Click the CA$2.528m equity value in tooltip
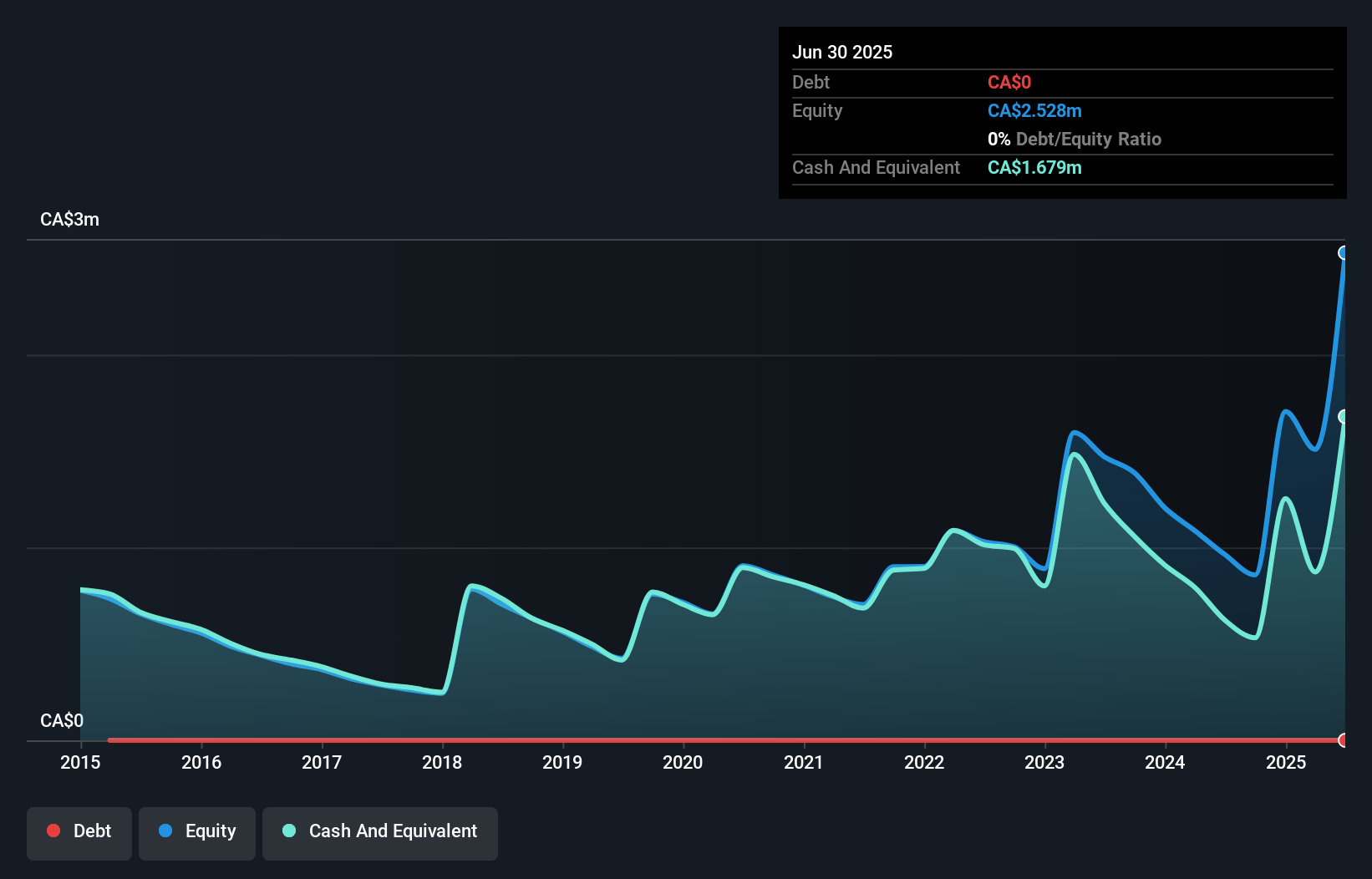 coord(1034,110)
